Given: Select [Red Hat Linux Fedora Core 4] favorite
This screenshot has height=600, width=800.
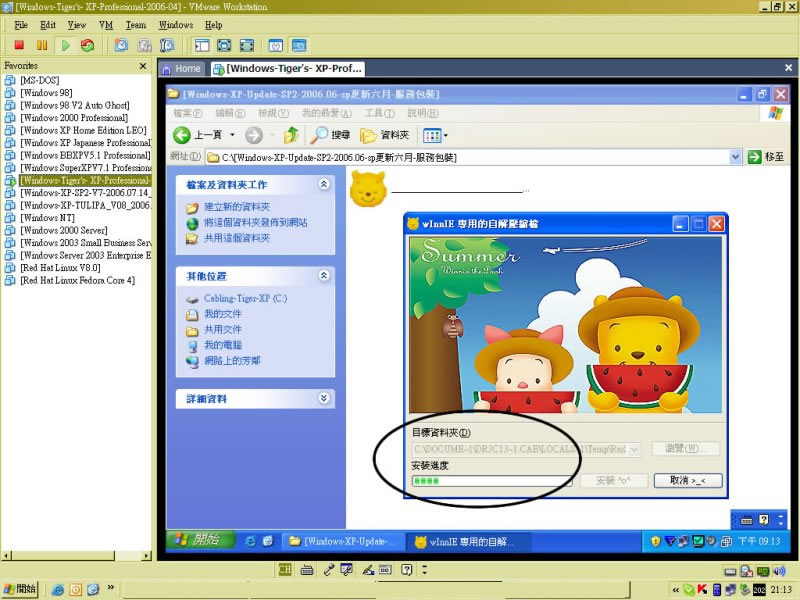Looking at the screenshot, I should click(x=78, y=280).
